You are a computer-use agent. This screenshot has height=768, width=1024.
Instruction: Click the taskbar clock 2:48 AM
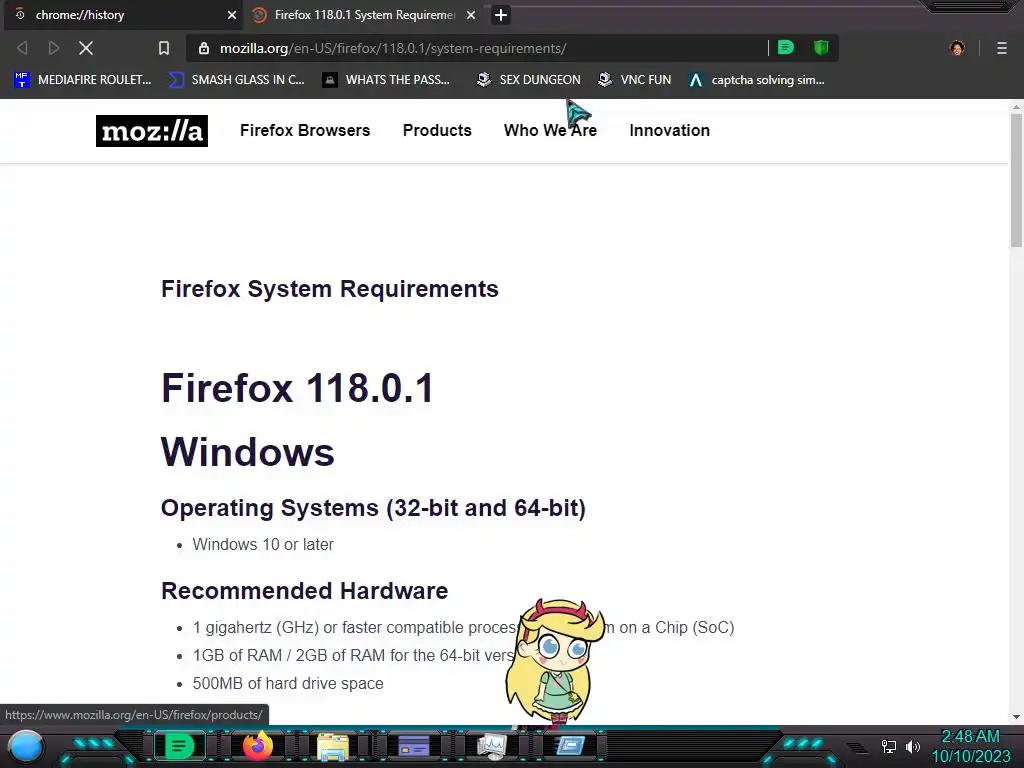pyautogui.click(x=970, y=737)
